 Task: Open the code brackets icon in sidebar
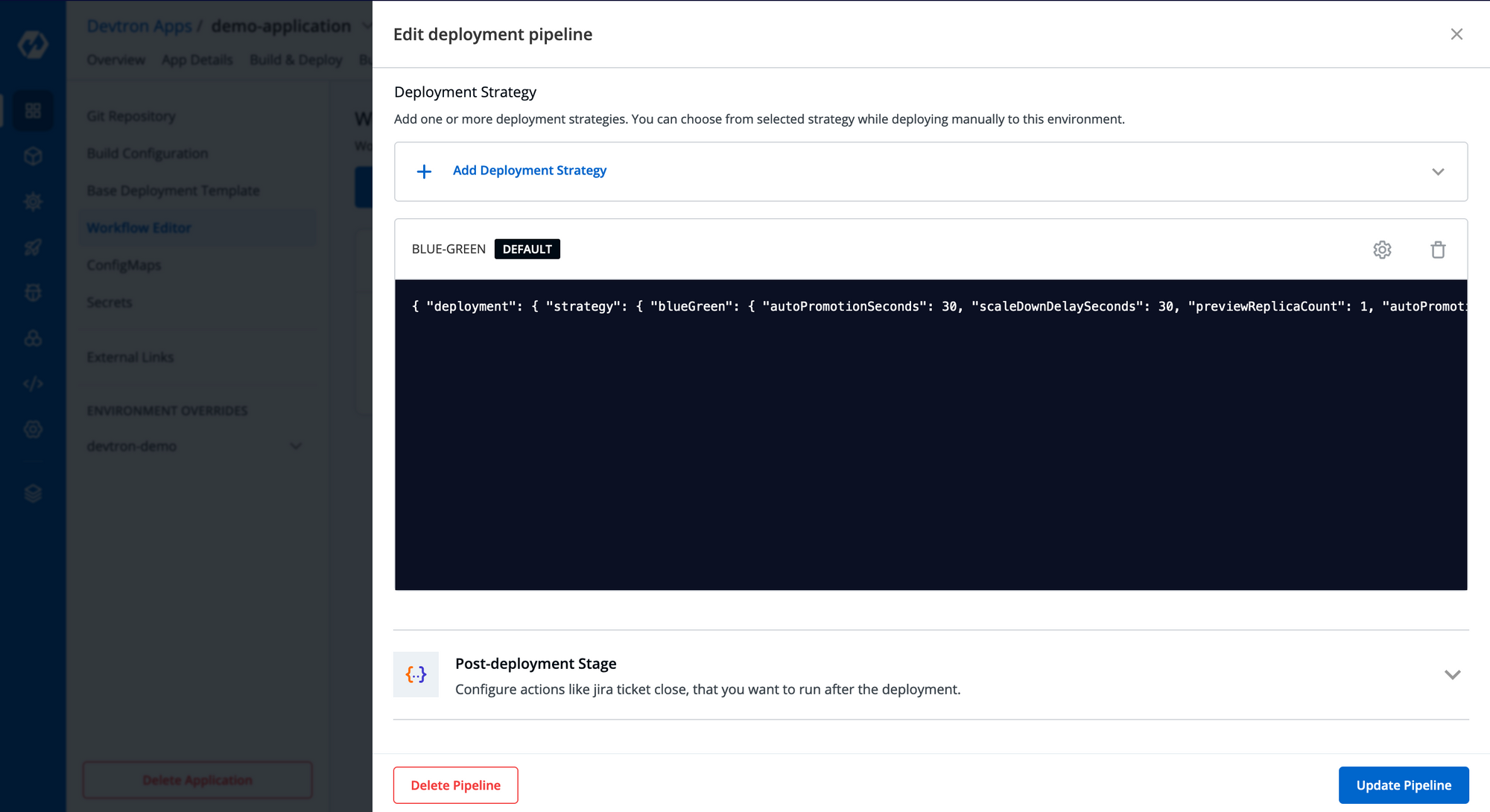click(33, 384)
